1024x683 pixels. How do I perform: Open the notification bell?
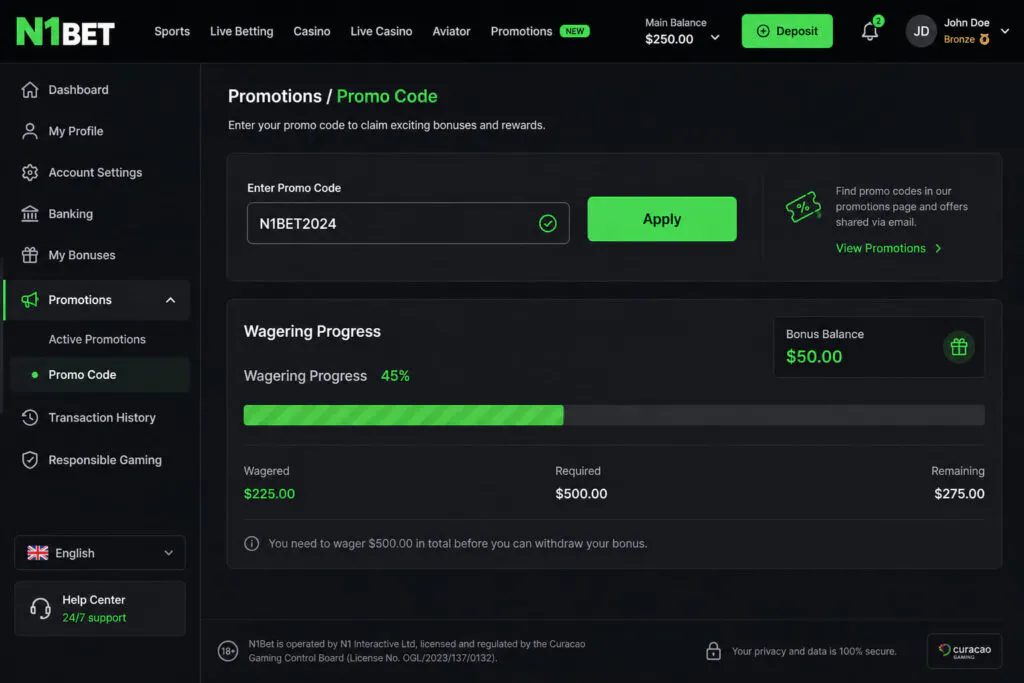pos(870,31)
